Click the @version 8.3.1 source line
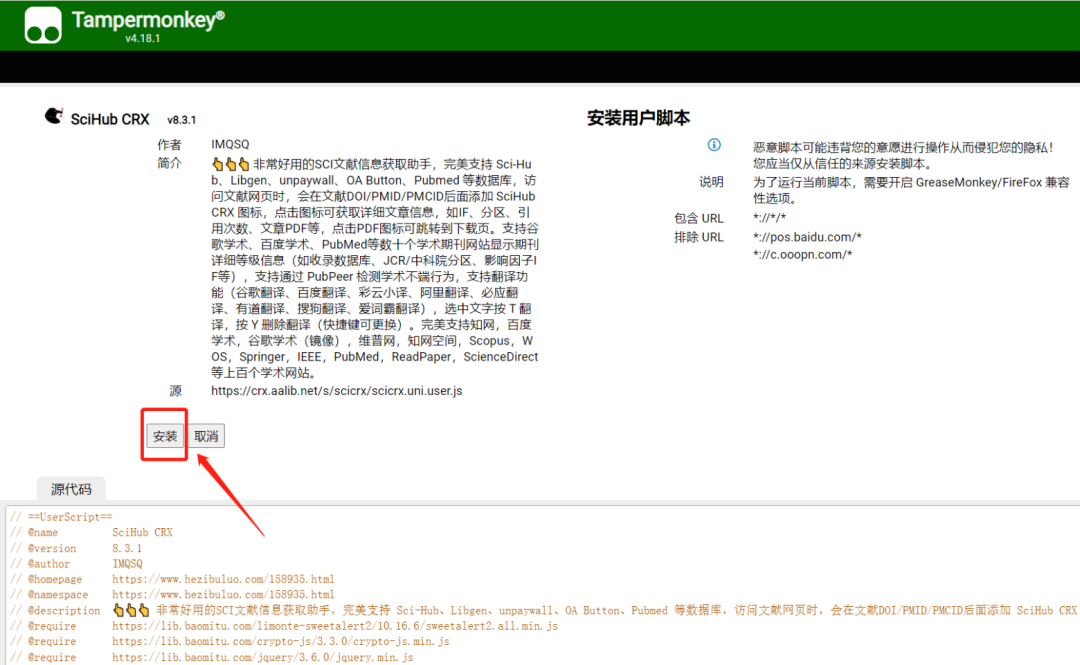1080x665 pixels. point(76,549)
